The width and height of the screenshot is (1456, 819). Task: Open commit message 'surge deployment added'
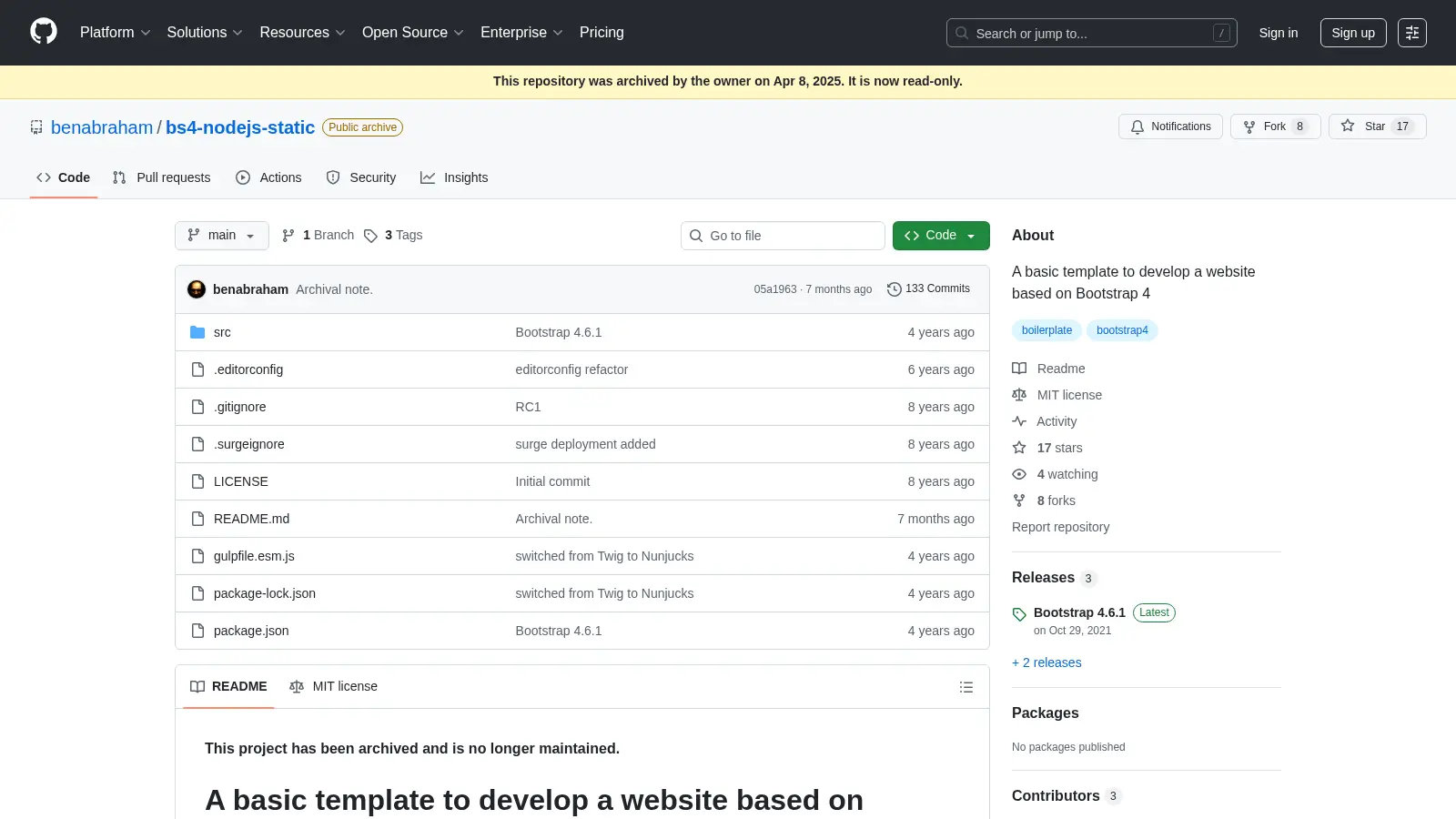pos(585,444)
